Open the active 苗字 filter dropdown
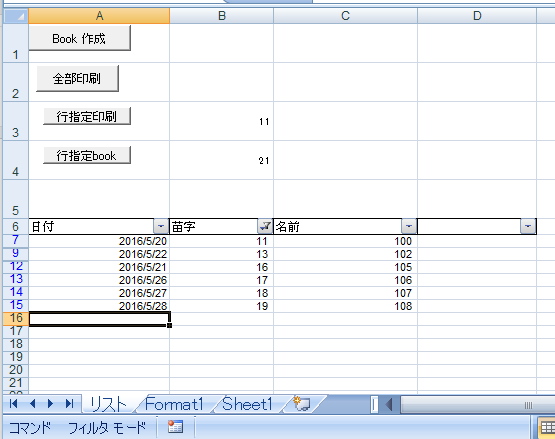 tap(264, 226)
